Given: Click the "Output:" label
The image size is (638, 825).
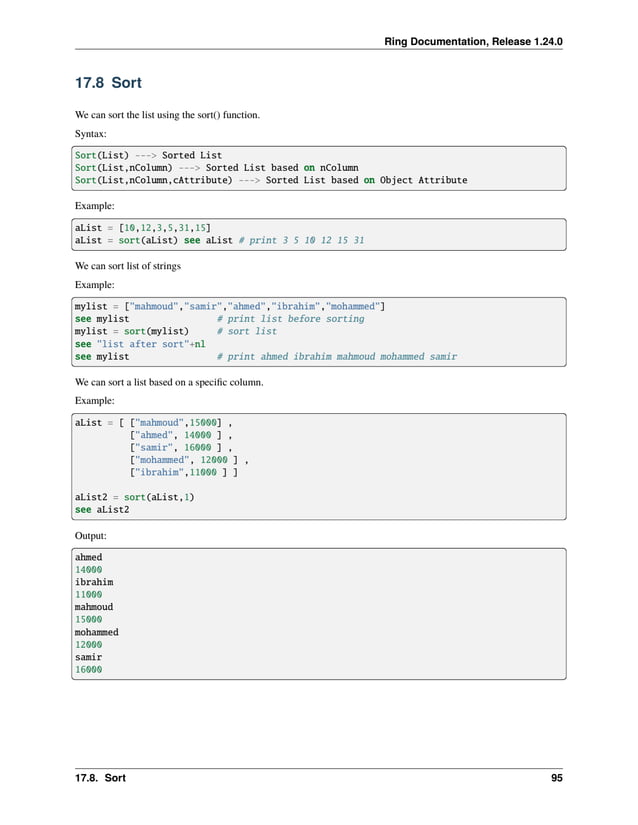Looking at the screenshot, I should point(90,536).
